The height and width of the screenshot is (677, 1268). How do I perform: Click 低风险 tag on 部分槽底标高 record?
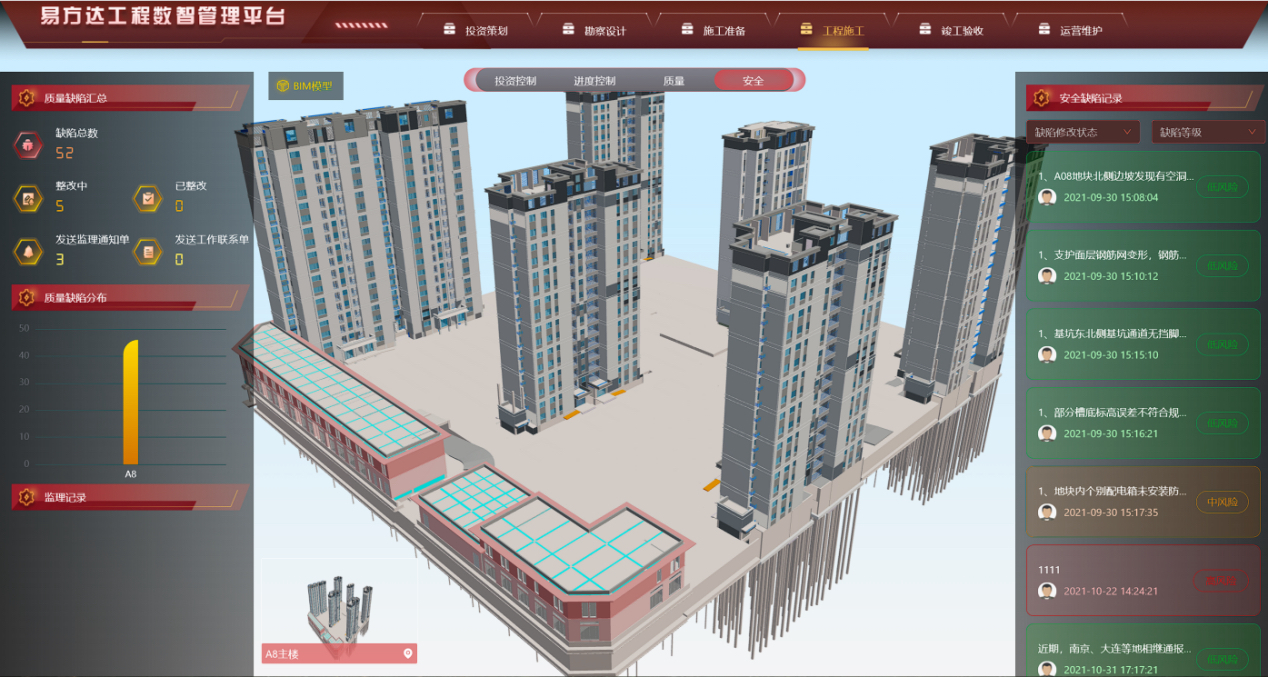point(1222,423)
